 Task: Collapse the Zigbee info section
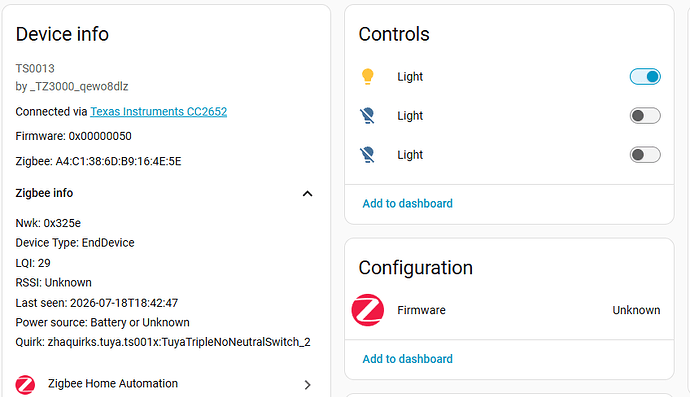tap(308, 194)
